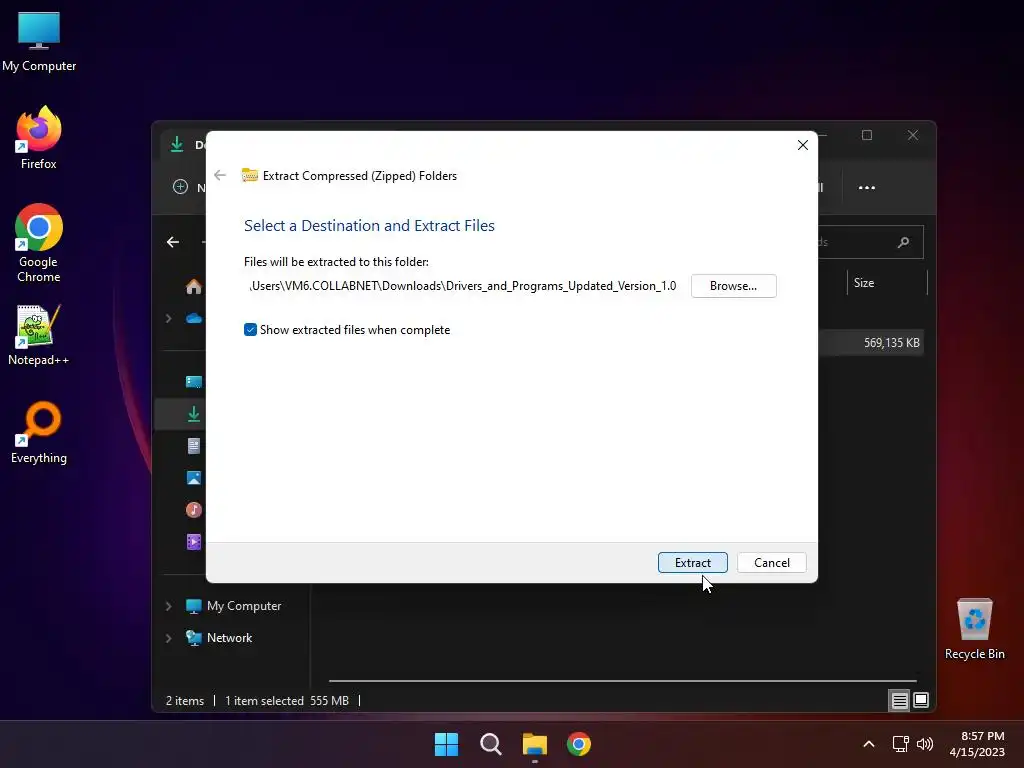Switch Explorer to large icons view
1024x768 pixels.
pos(921,701)
